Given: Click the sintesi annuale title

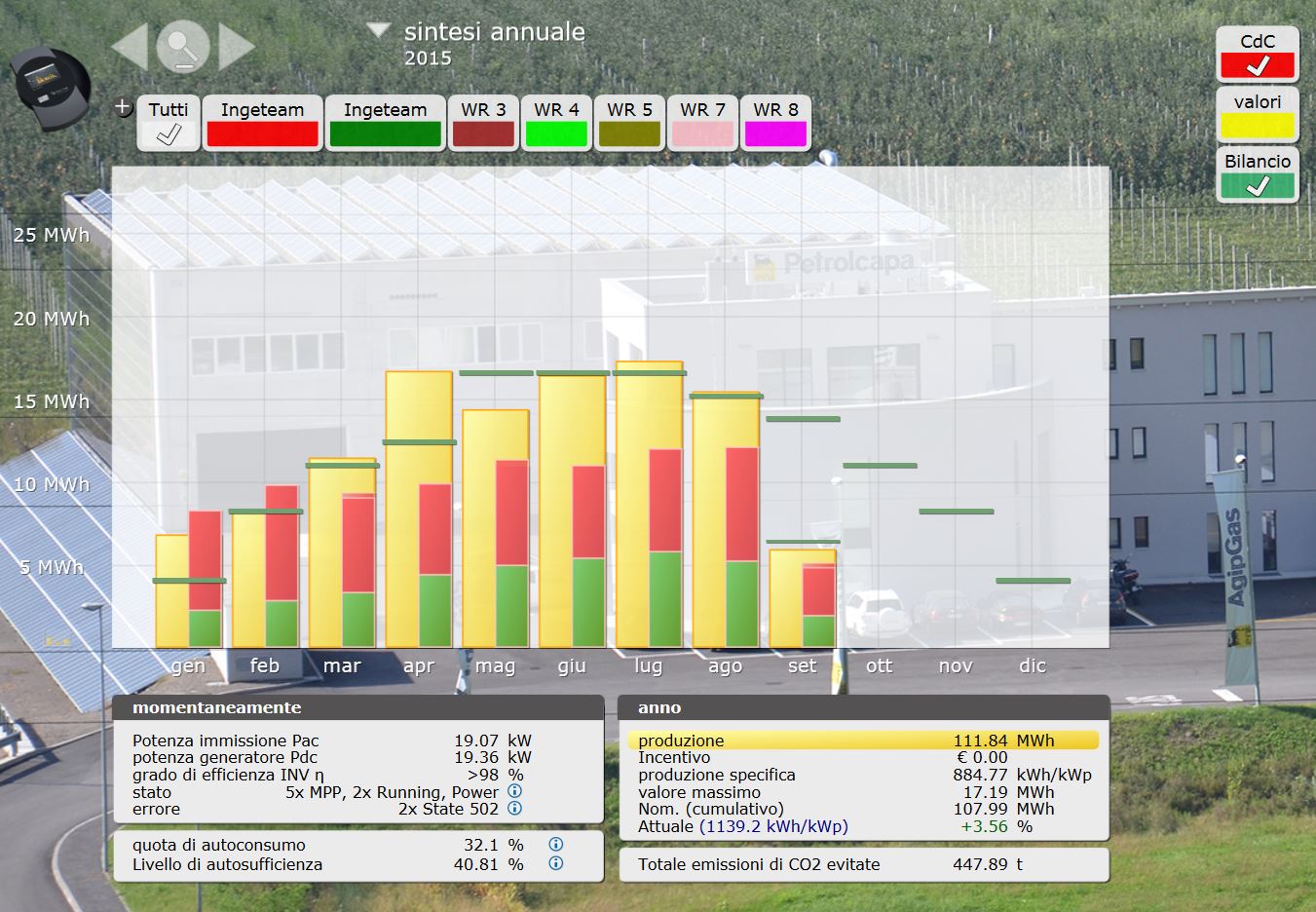Looking at the screenshot, I should click(495, 31).
